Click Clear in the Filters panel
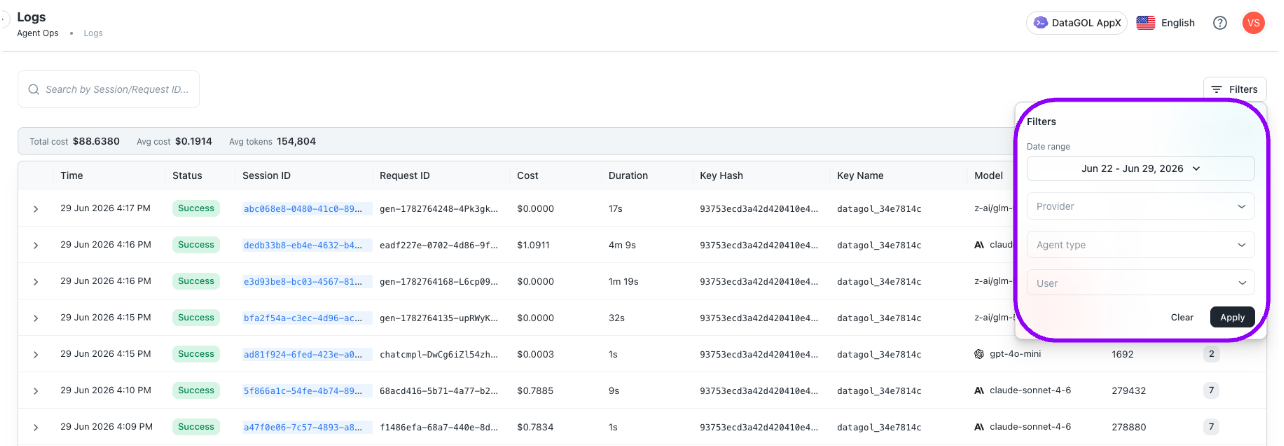 tap(1182, 317)
